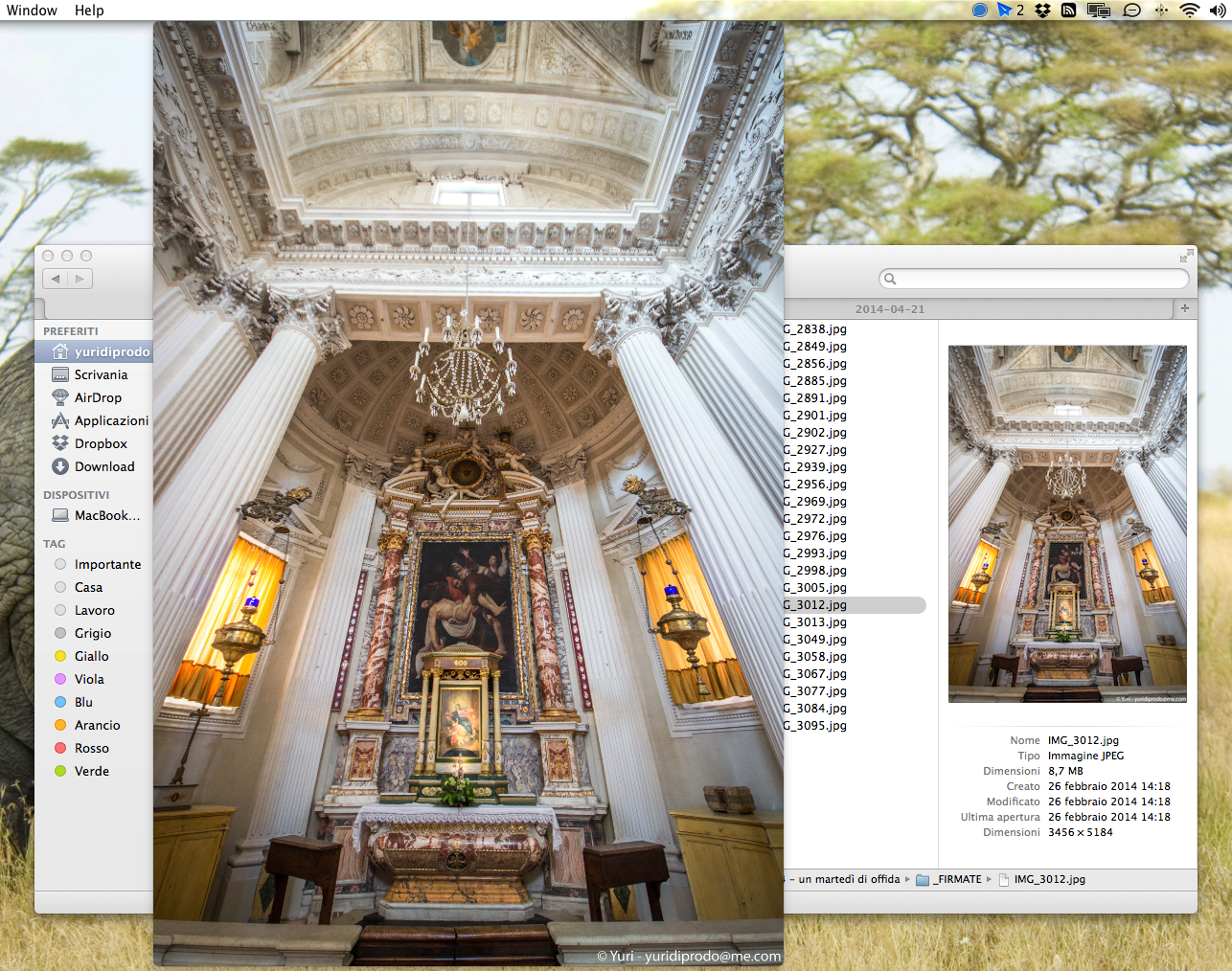1232x971 pixels.
Task: Open Applicazioni in the sidebar
Action: click(111, 420)
